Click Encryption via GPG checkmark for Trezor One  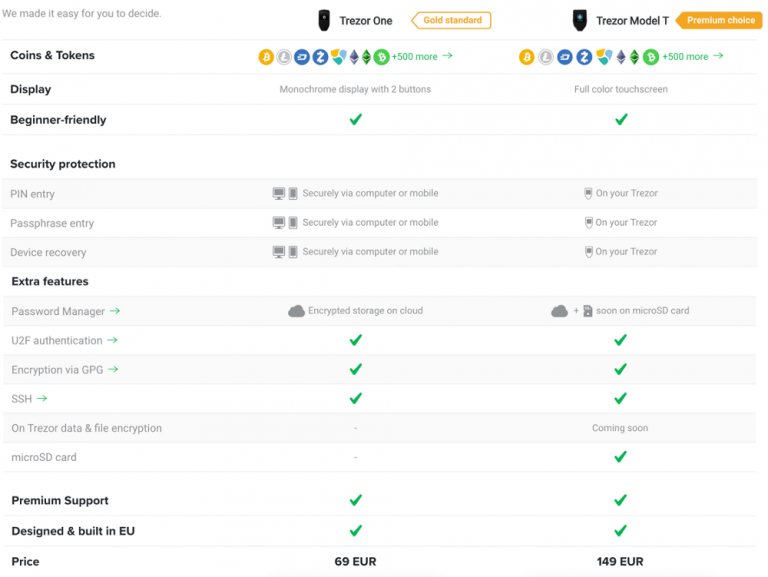pyautogui.click(x=356, y=369)
